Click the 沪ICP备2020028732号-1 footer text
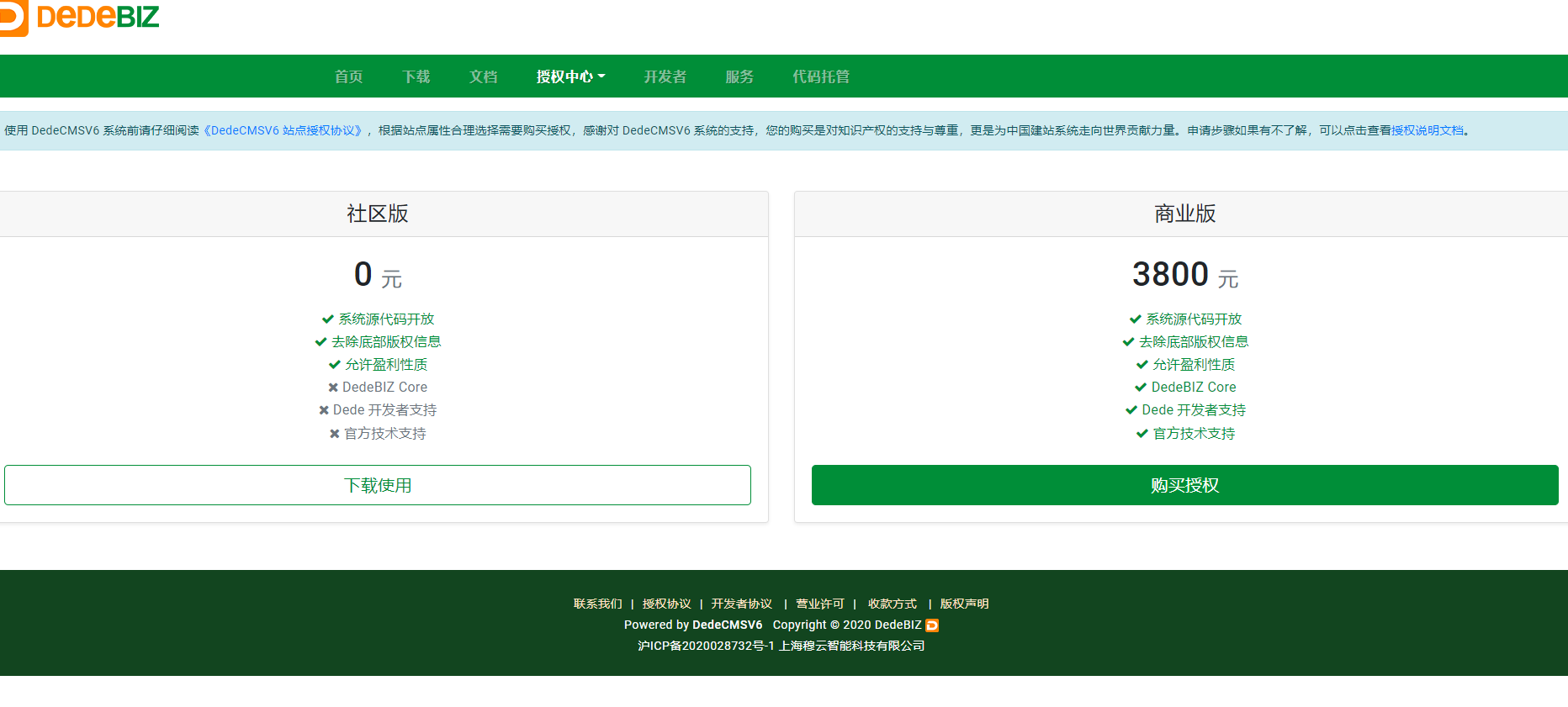This screenshot has height=707, width=1568. (706, 646)
